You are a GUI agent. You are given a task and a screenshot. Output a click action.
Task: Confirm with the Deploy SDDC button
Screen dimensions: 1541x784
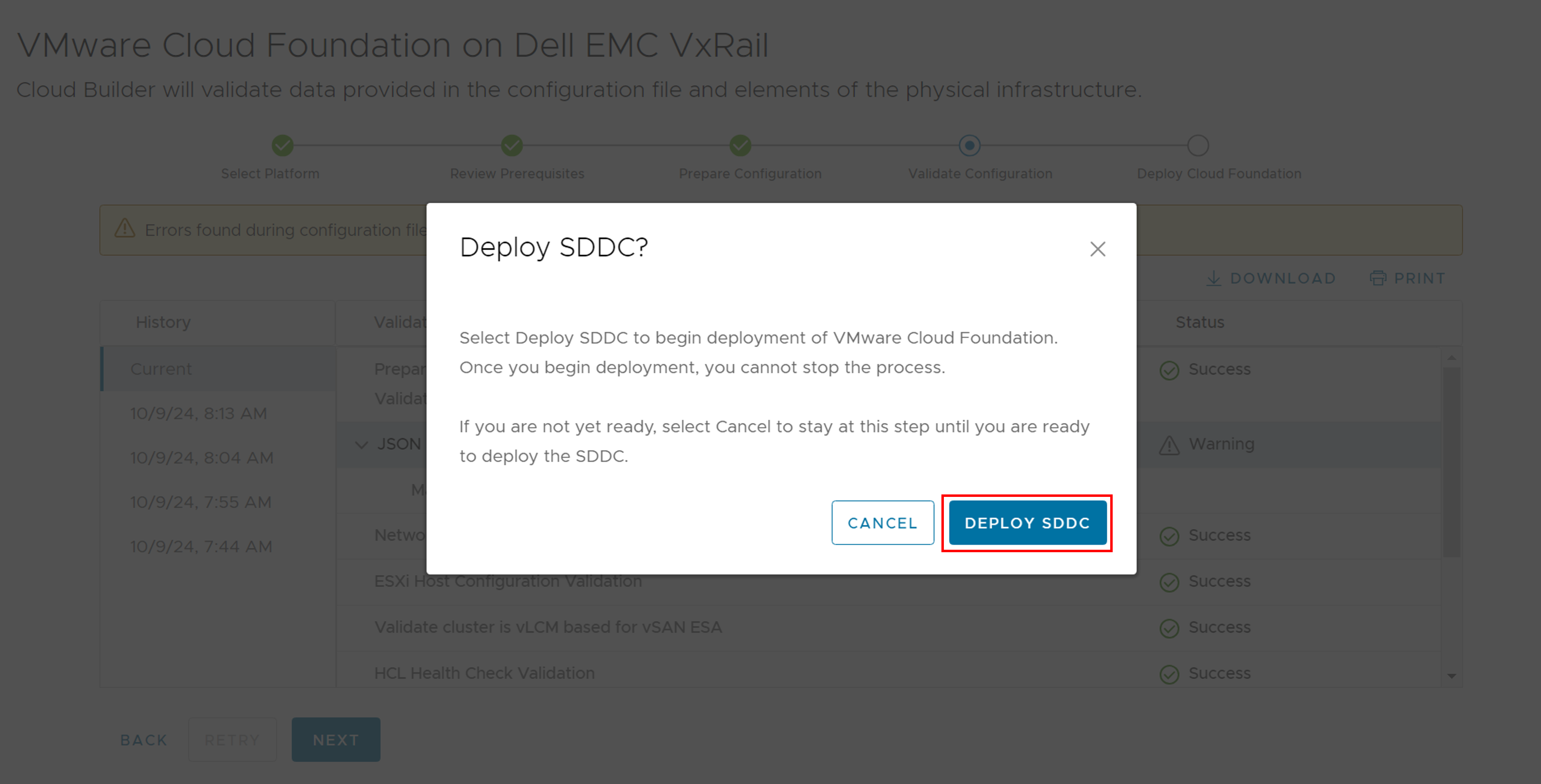coord(1027,523)
